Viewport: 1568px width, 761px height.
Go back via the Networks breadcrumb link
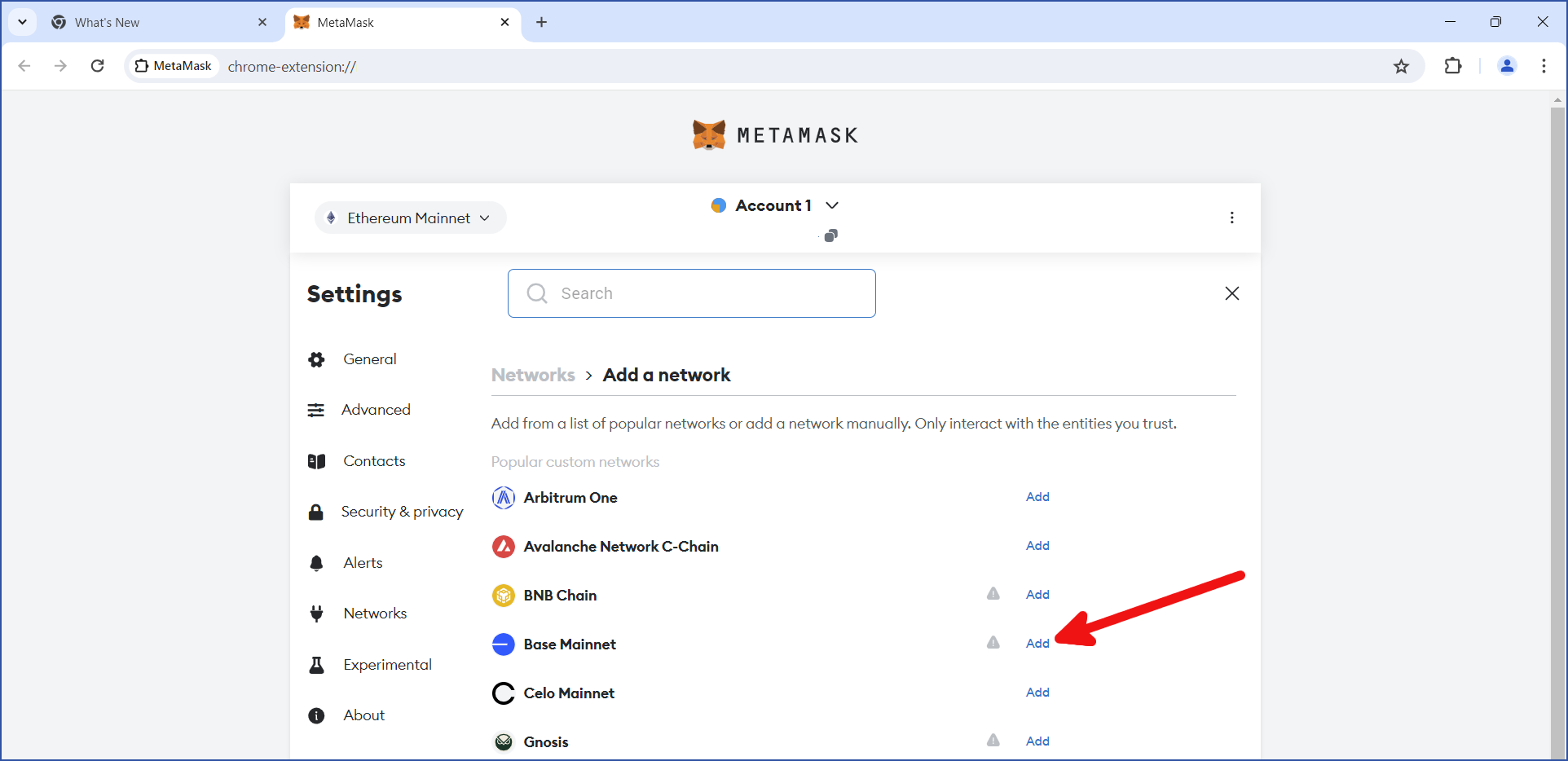[x=533, y=376]
